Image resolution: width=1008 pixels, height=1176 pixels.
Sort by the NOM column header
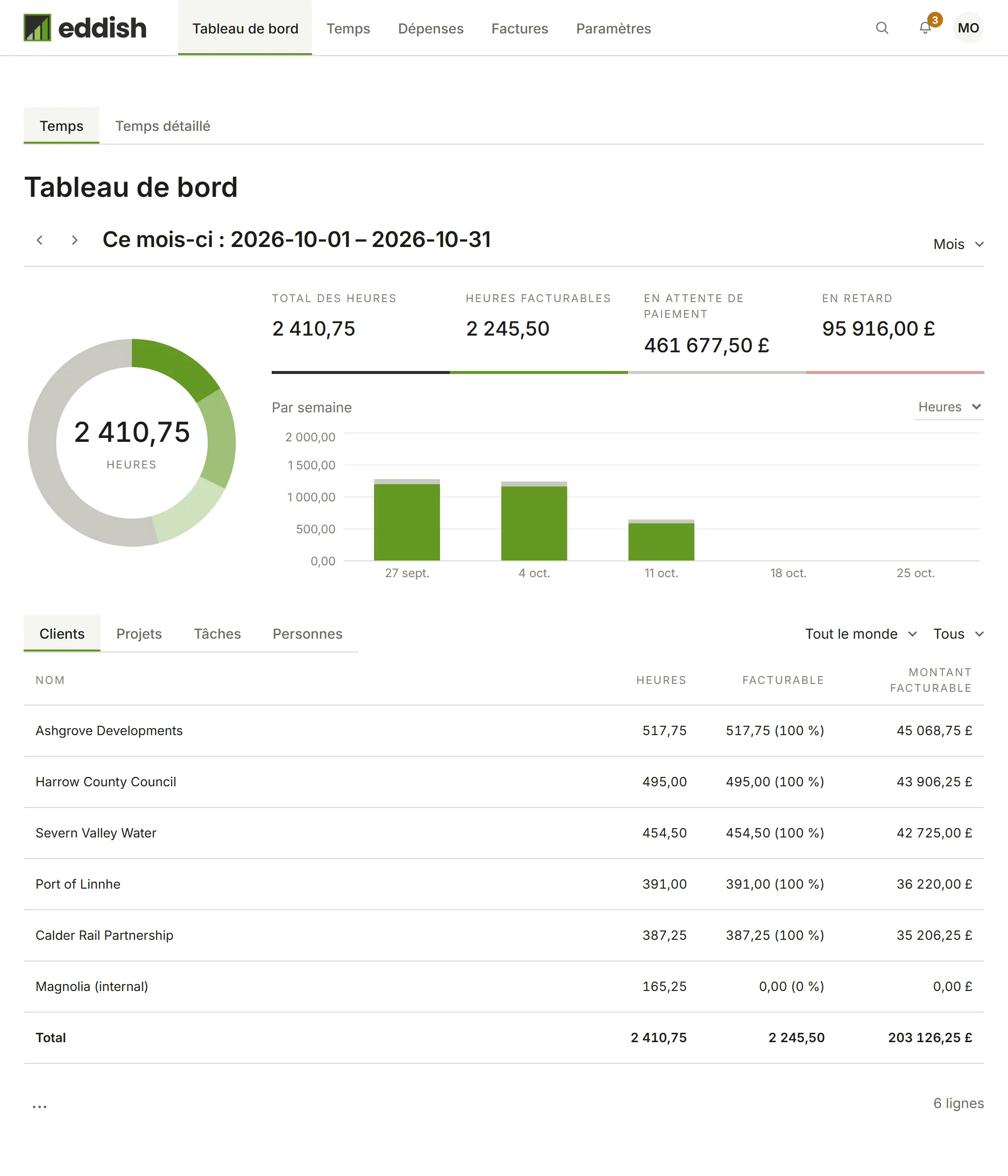[x=50, y=680]
